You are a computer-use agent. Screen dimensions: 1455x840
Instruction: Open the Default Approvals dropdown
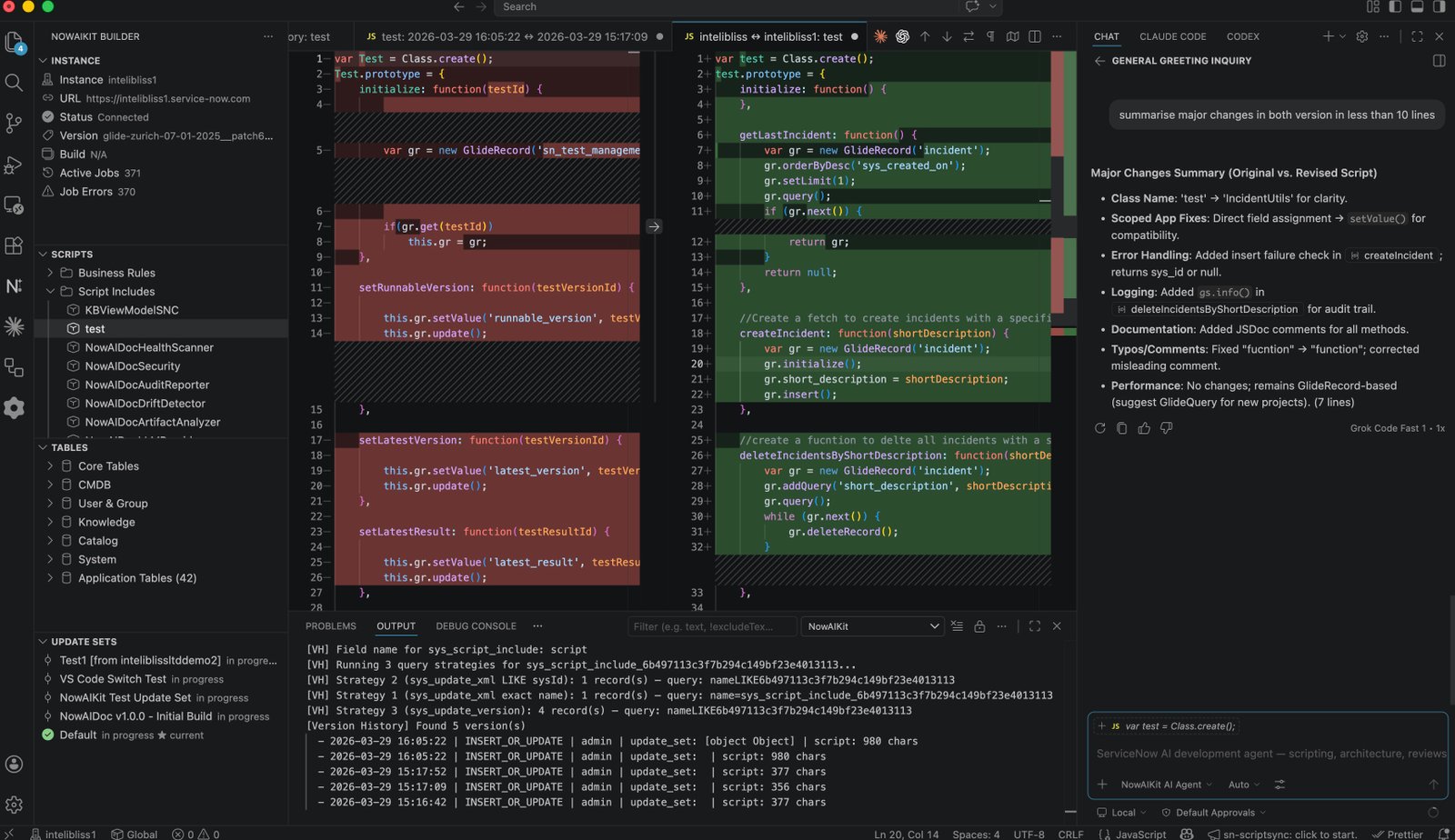(x=1214, y=813)
